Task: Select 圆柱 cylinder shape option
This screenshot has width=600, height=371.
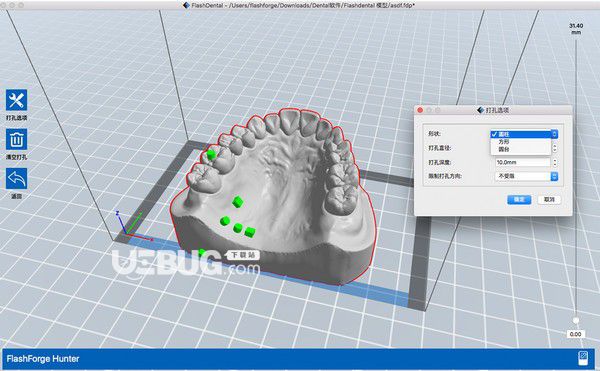Action: click(521, 134)
